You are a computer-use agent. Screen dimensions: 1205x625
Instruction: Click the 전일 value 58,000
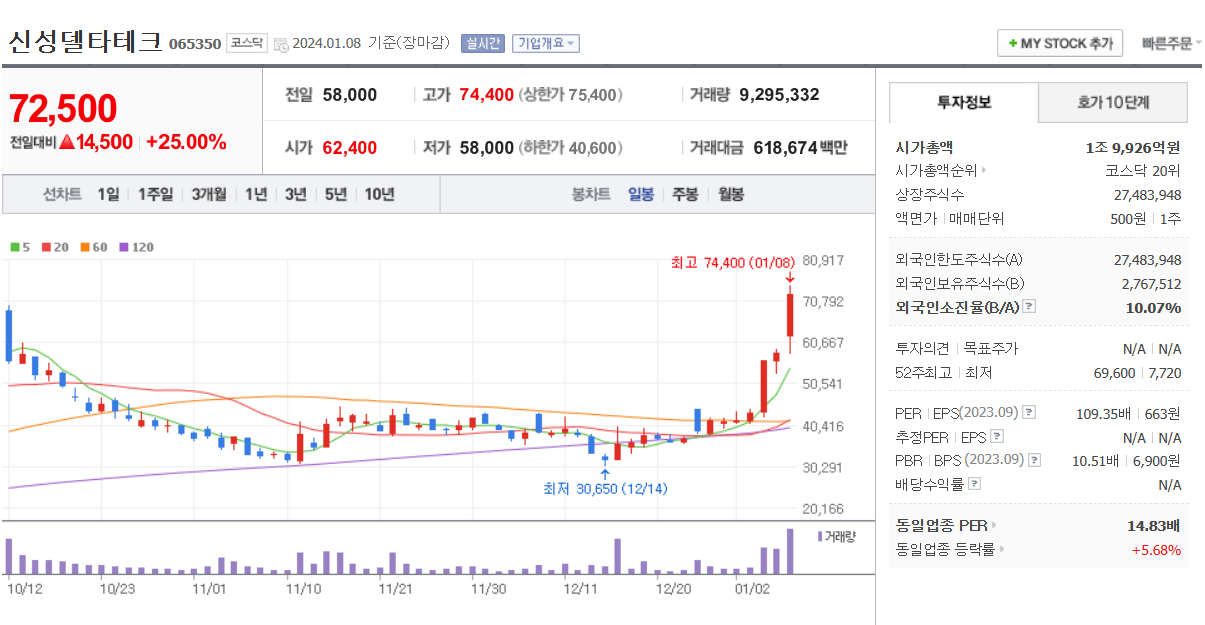(350, 95)
